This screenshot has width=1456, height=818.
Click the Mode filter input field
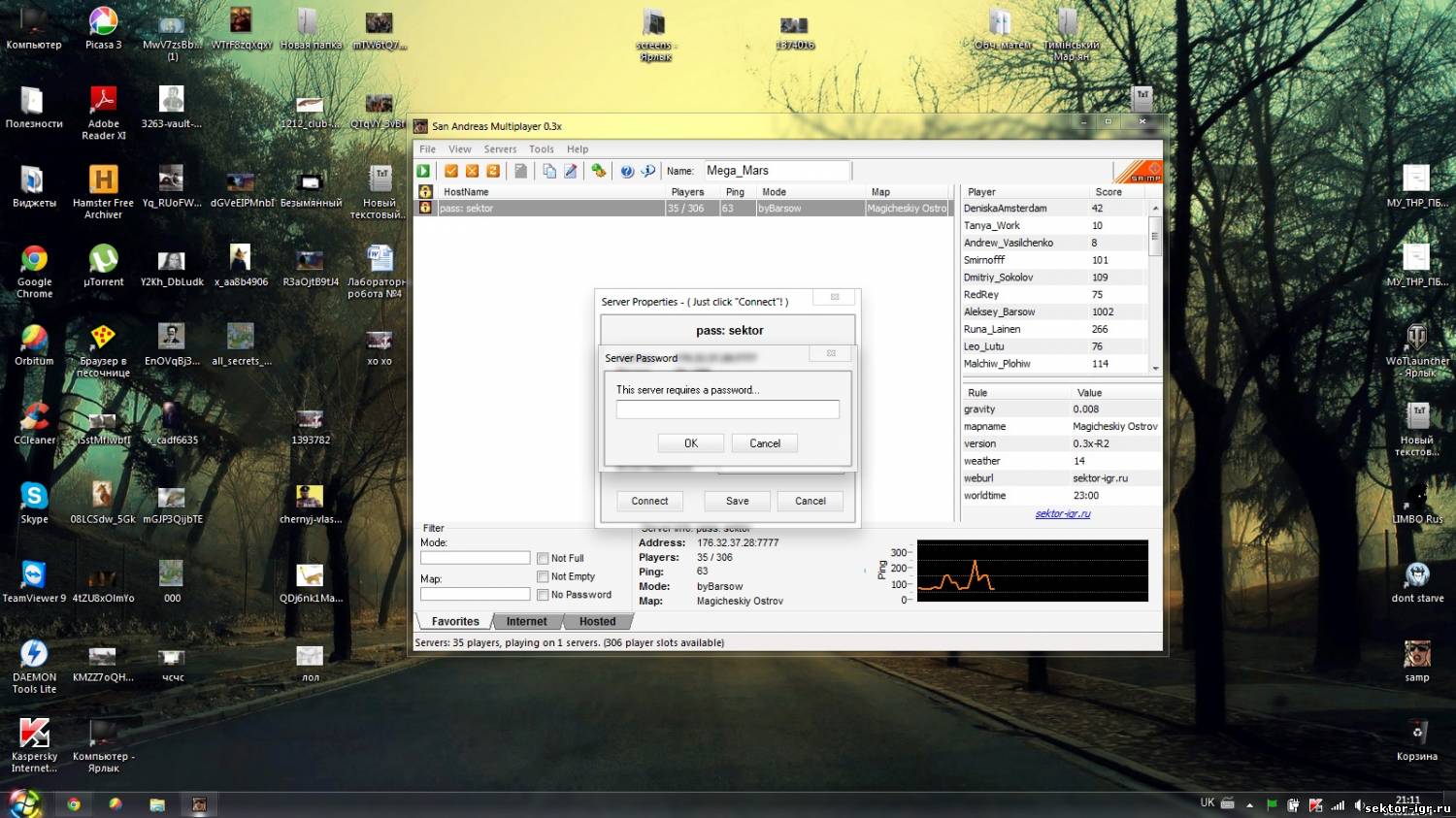click(x=476, y=558)
